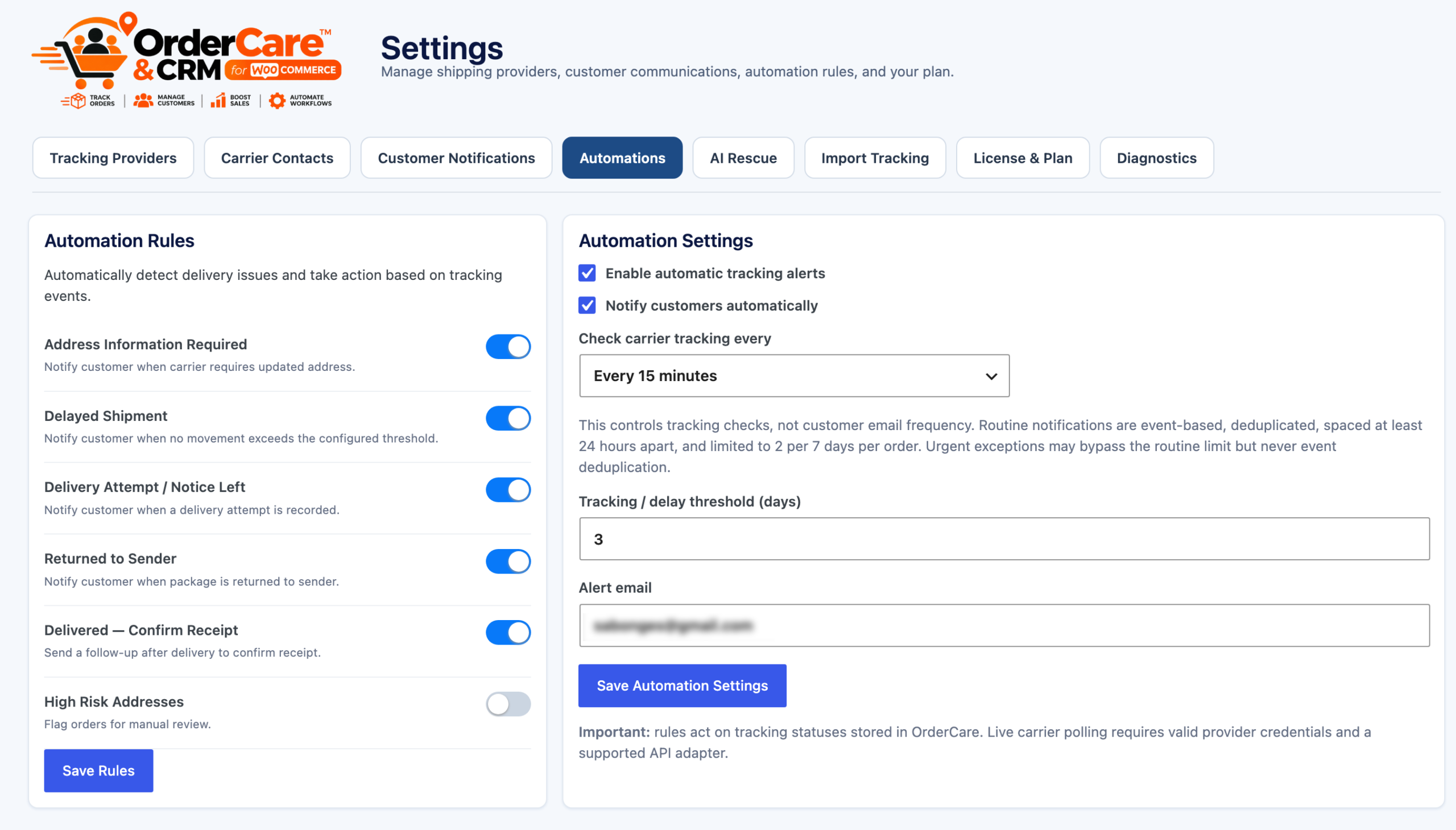Image resolution: width=1456 pixels, height=830 pixels.
Task: Click 'Flag orders for manual review.' text
Action: point(127,724)
